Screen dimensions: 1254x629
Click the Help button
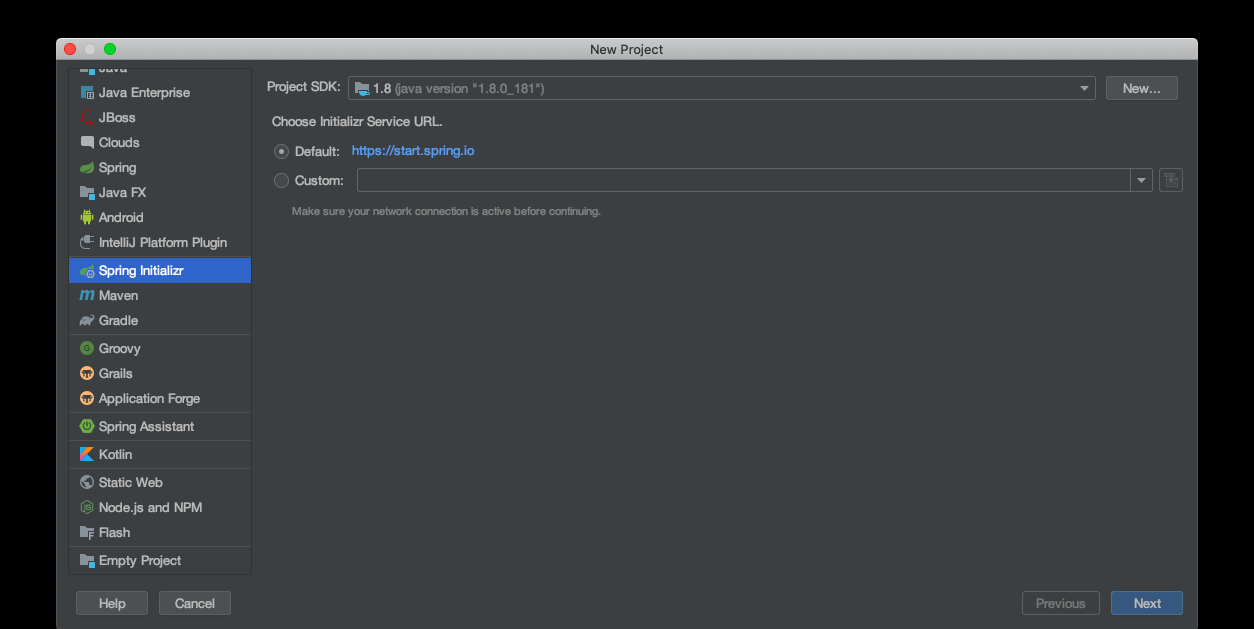pyautogui.click(x=112, y=604)
